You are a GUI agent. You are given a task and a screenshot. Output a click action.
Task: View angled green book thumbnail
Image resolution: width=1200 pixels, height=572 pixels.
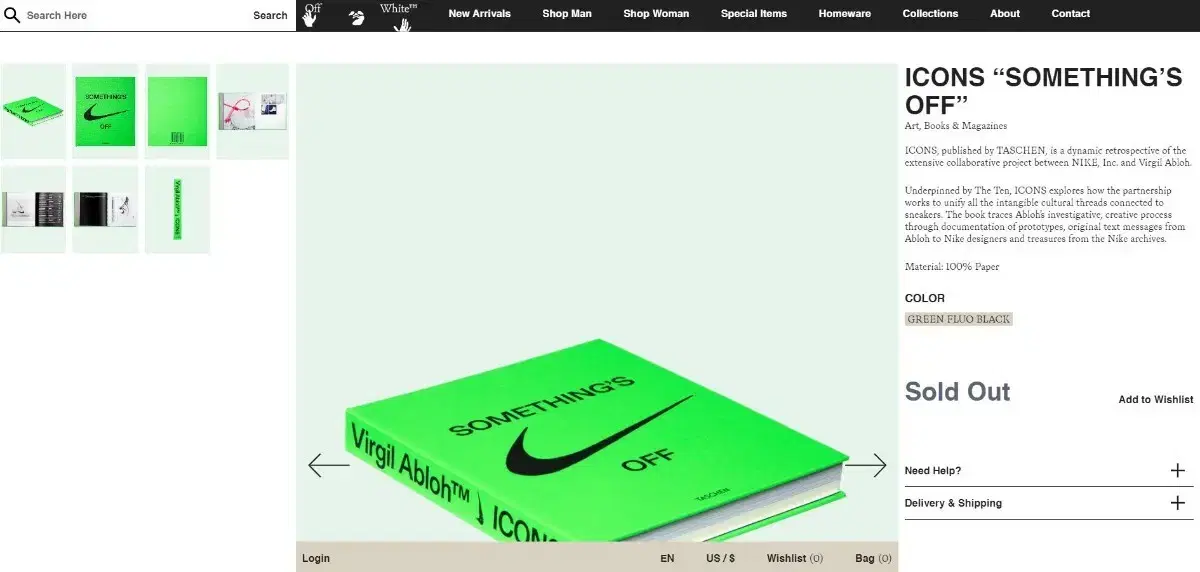coord(33,111)
